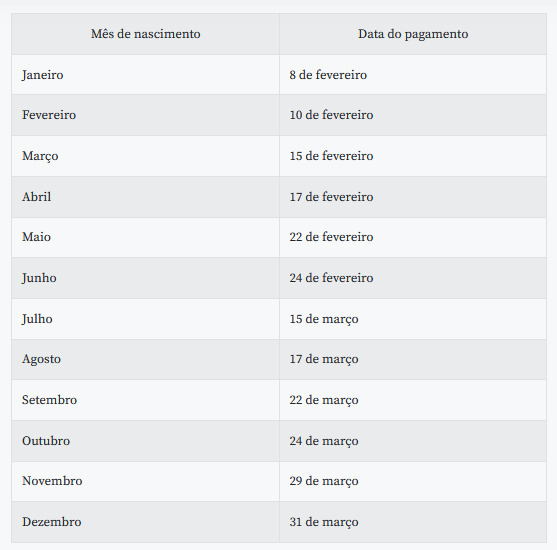Click the '17 de fevereiro' payment date
The width and height of the screenshot is (557, 550).
413,197
